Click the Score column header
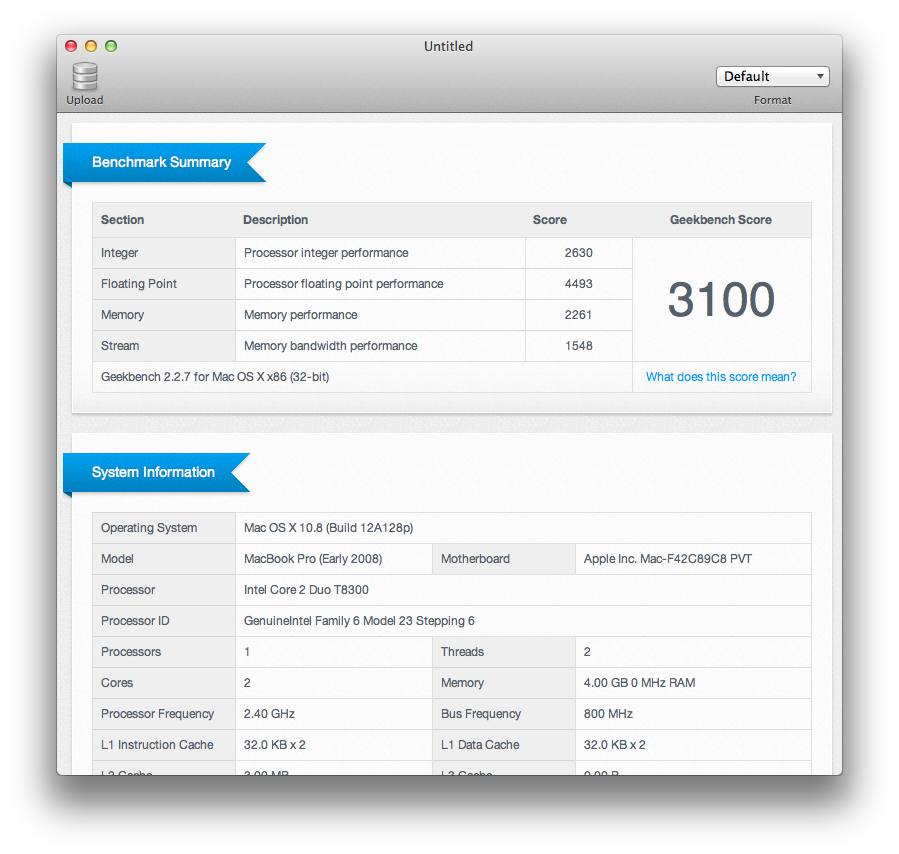899x854 pixels. pyautogui.click(x=550, y=220)
